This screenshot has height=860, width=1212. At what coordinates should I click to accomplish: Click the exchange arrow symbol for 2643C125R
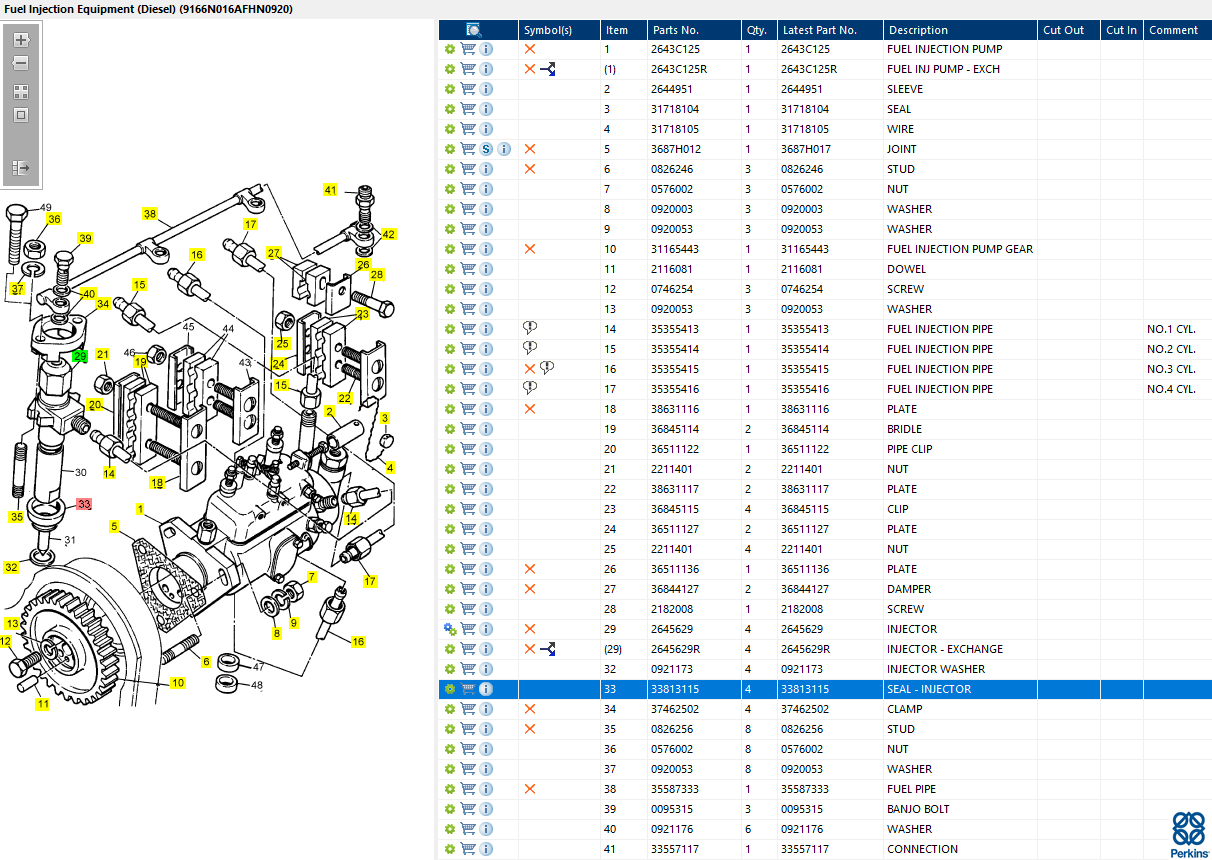point(547,69)
